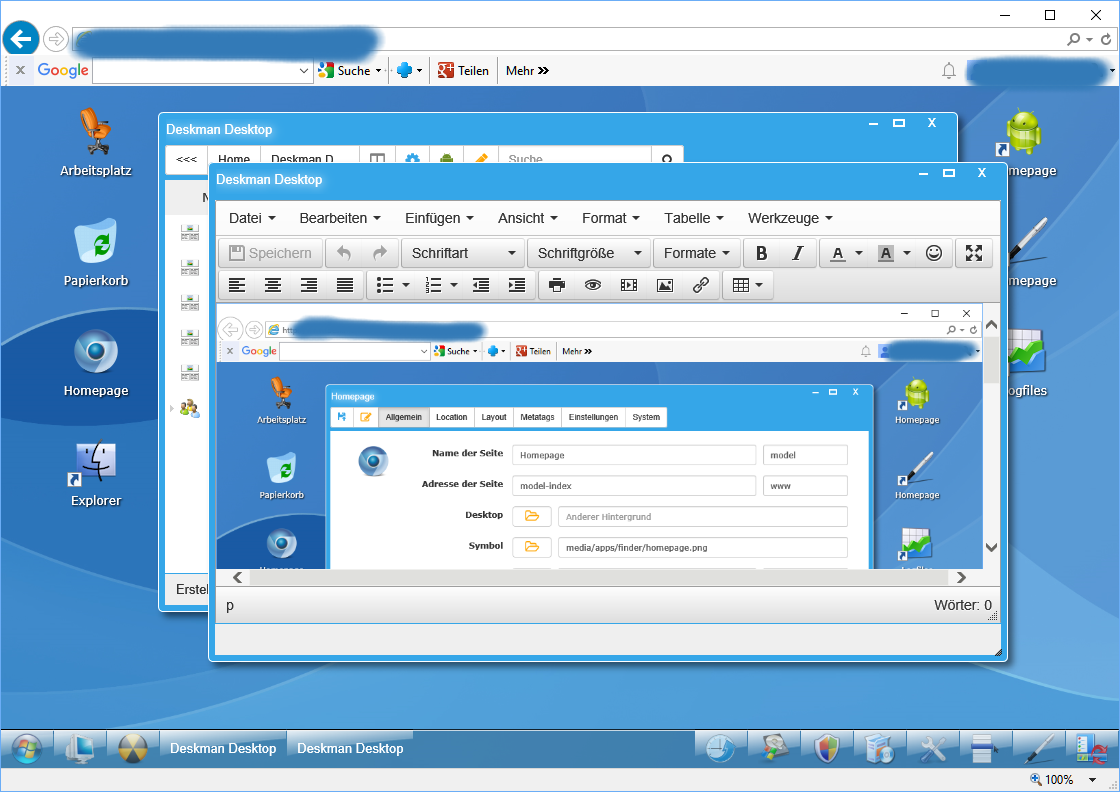
Task: Click the Android robot desktop shortcut
Action: click(1024, 132)
